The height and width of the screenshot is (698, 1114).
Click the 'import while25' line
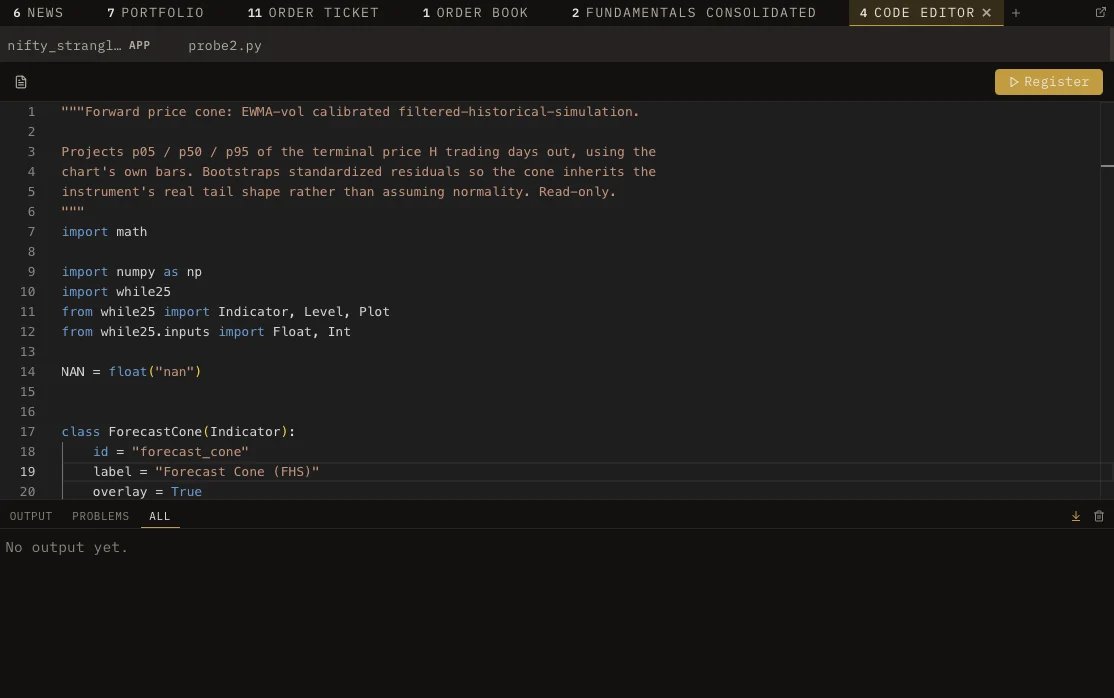pyautogui.click(x=116, y=291)
